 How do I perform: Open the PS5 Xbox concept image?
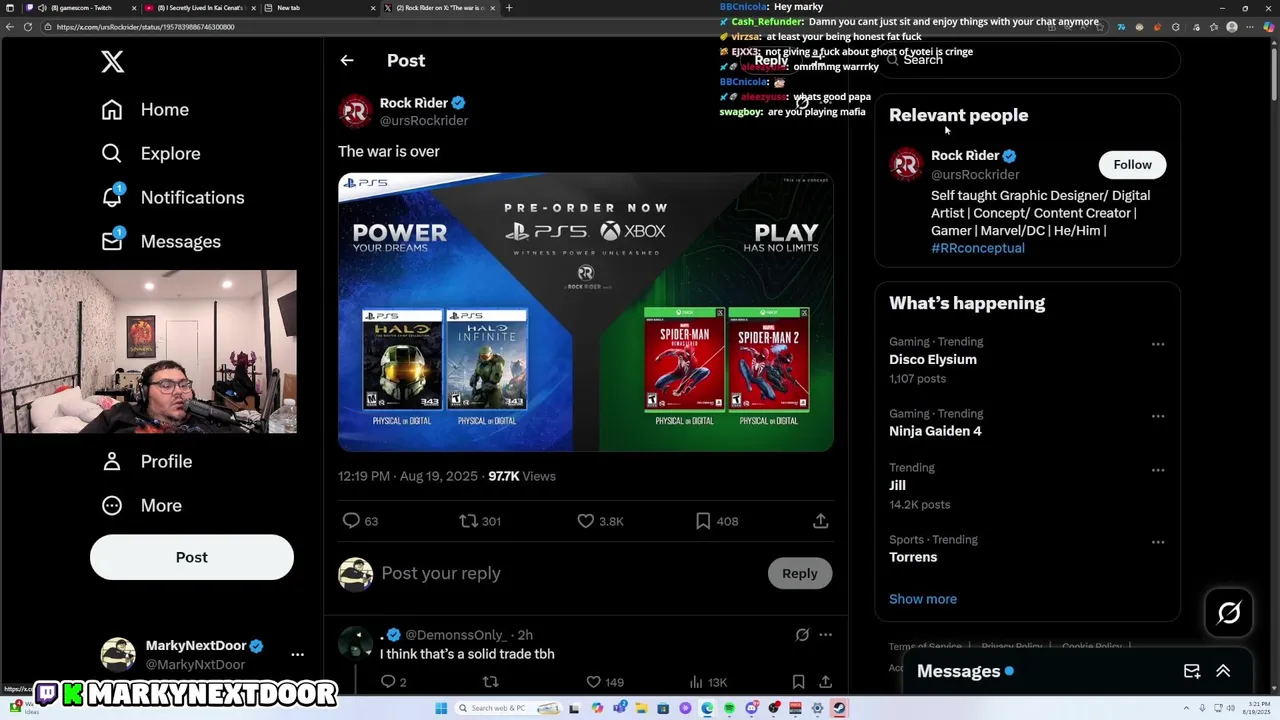point(586,312)
